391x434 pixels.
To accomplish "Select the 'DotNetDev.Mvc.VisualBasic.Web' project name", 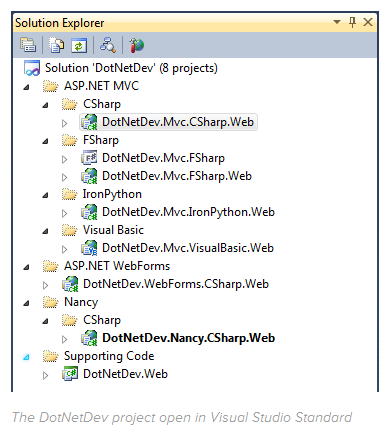I will click(x=188, y=248).
